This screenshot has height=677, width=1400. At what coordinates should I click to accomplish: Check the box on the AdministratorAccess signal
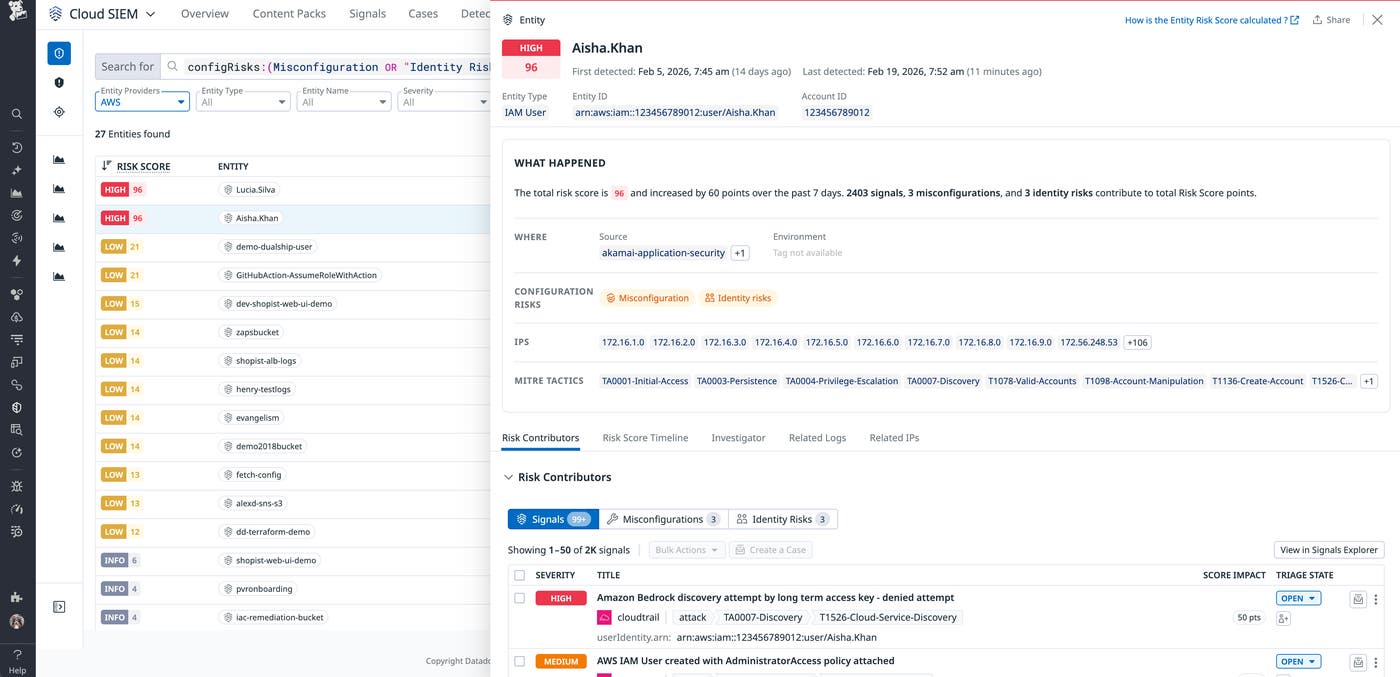coord(519,661)
